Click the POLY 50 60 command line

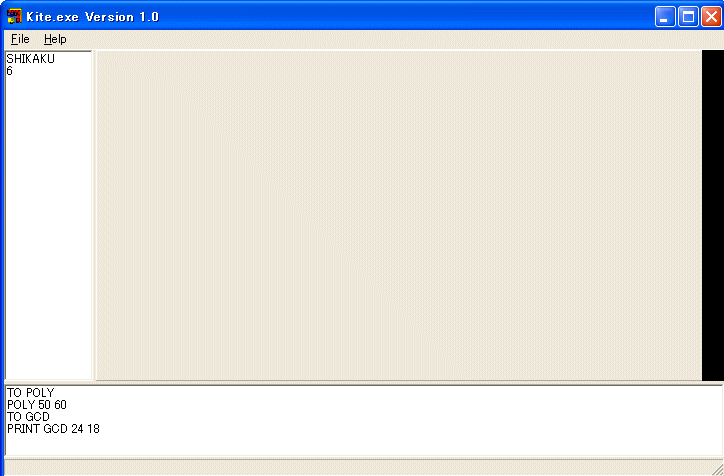(x=37, y=404)
